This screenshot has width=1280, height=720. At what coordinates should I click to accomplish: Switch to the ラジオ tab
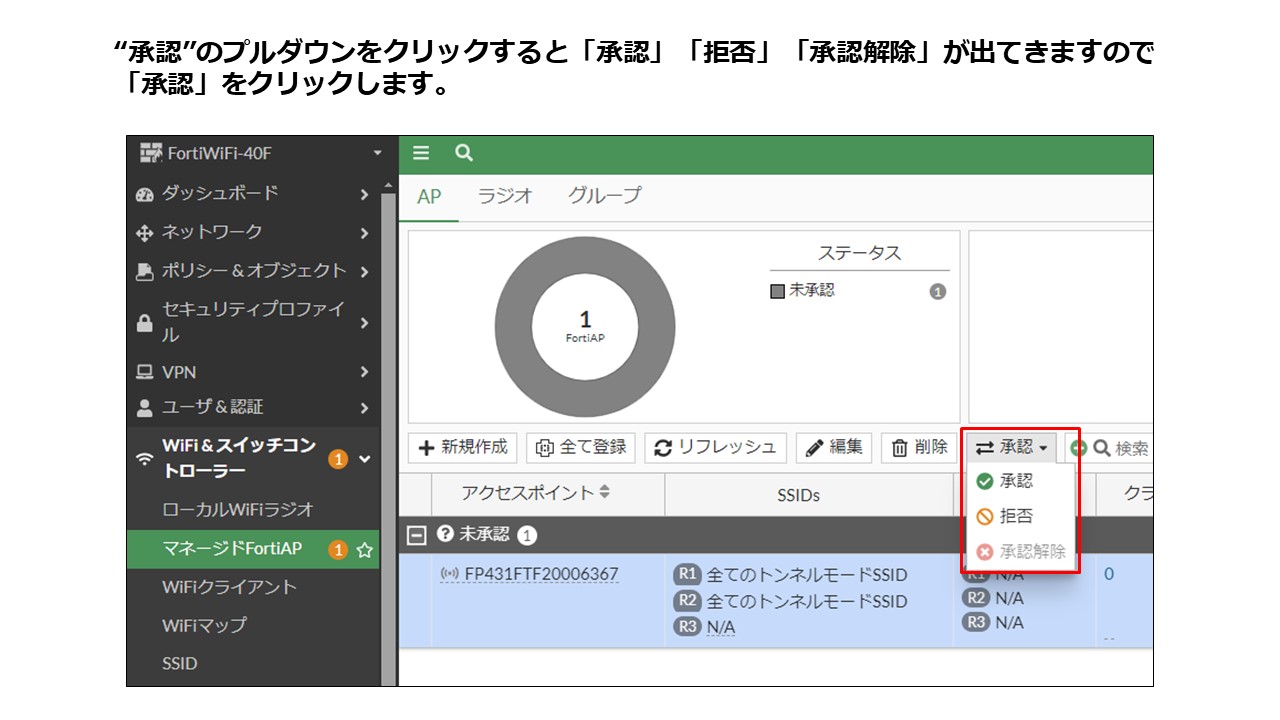point(506,196)
